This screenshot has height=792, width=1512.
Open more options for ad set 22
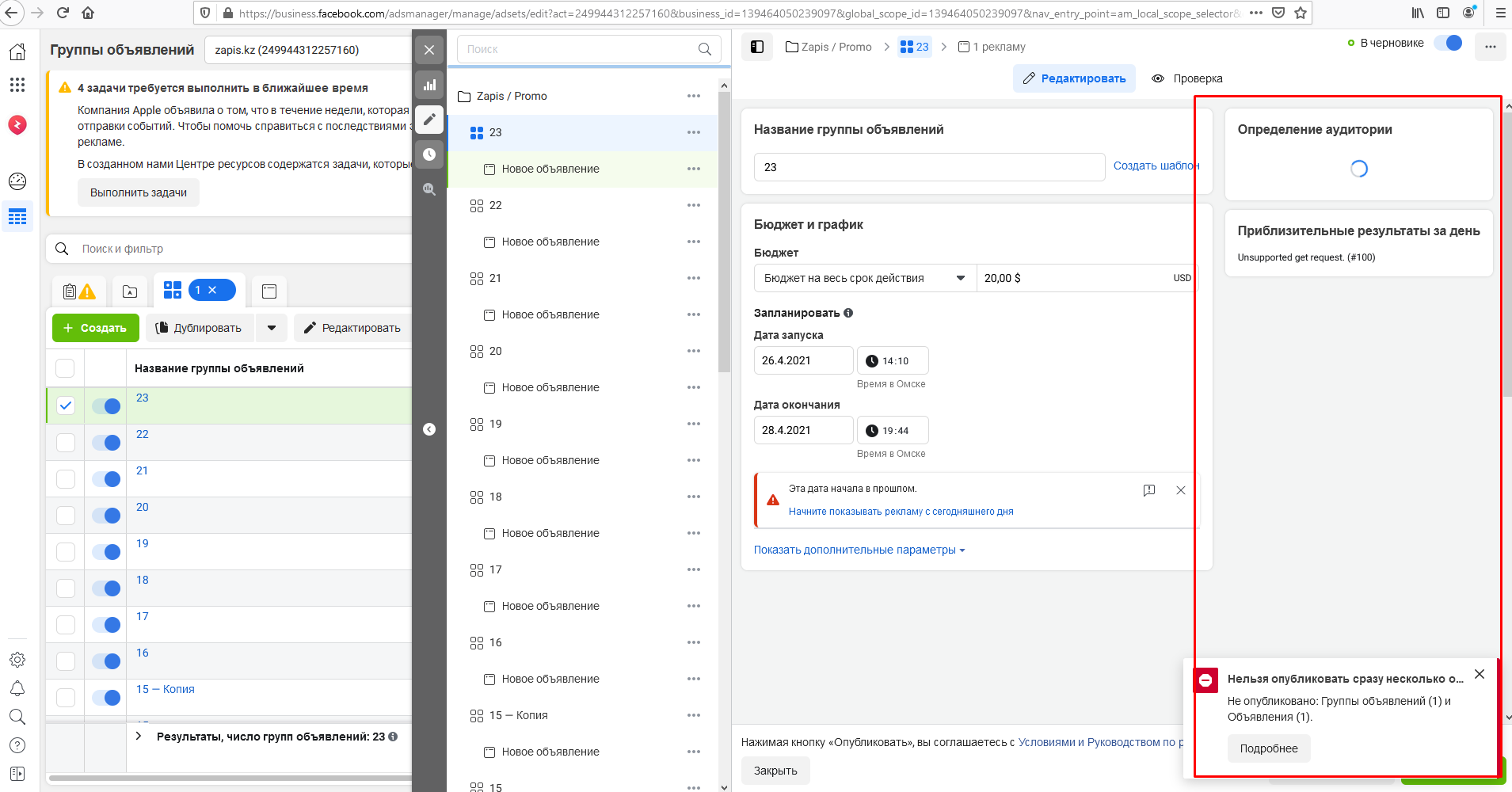pos(694,205)
